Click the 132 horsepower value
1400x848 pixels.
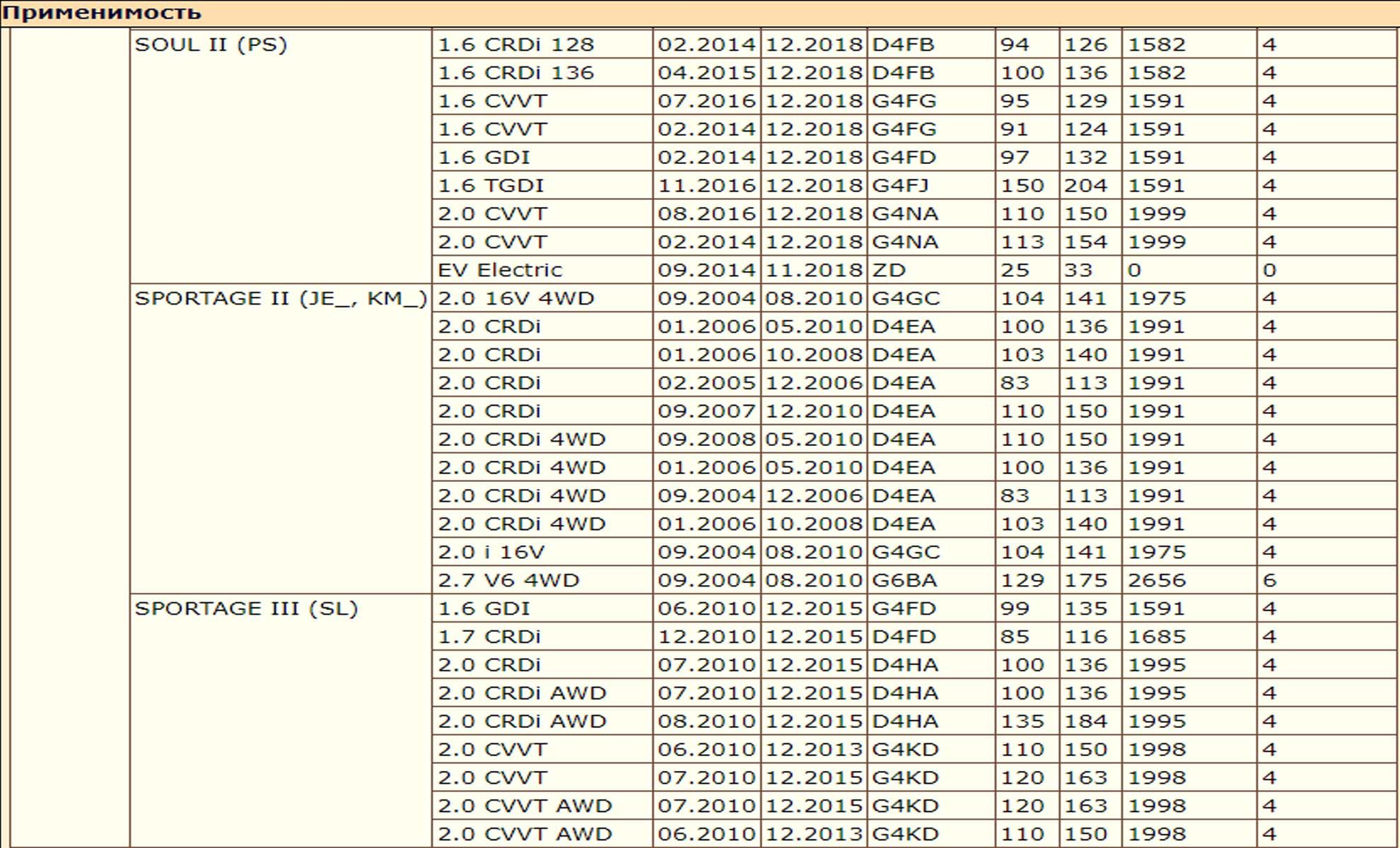1090,157
